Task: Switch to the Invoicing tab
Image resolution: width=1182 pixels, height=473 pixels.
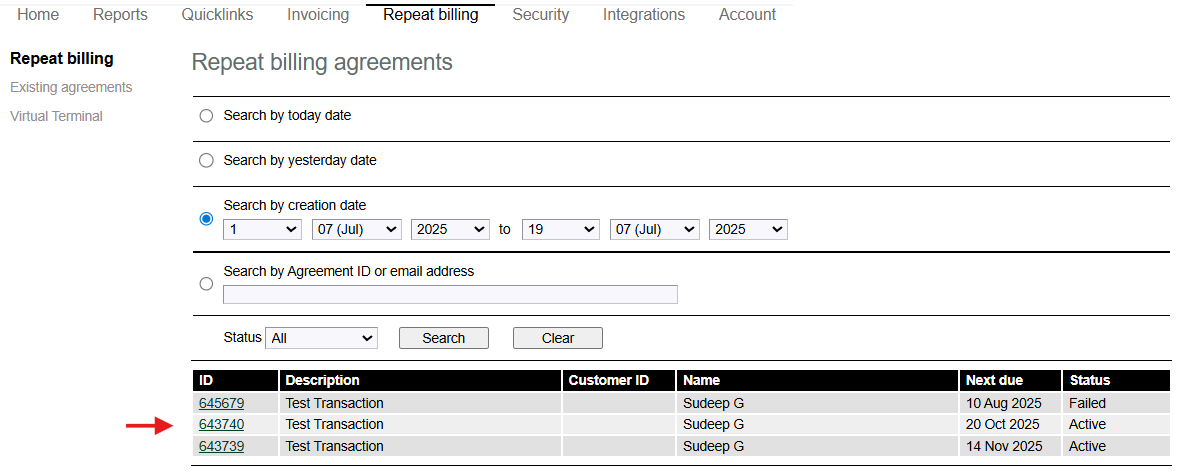Action: (318, 15)
